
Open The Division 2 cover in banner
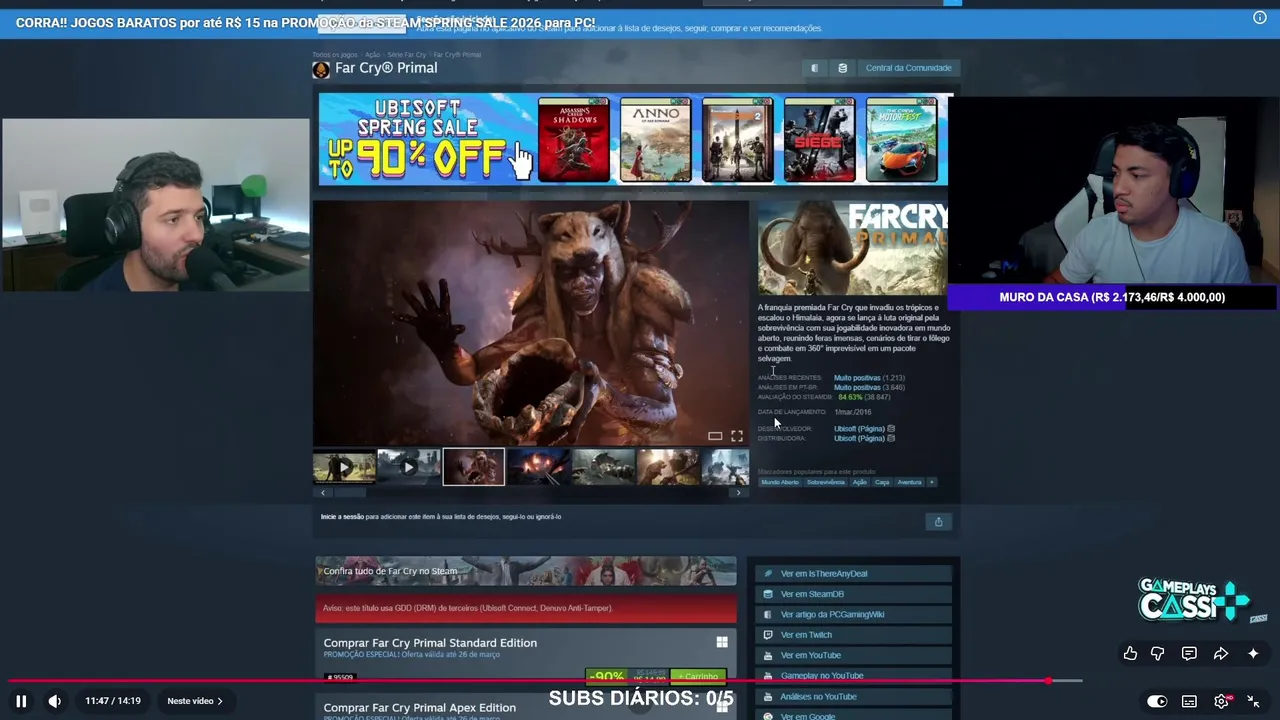pyautogui.click(x=737, y=139)
